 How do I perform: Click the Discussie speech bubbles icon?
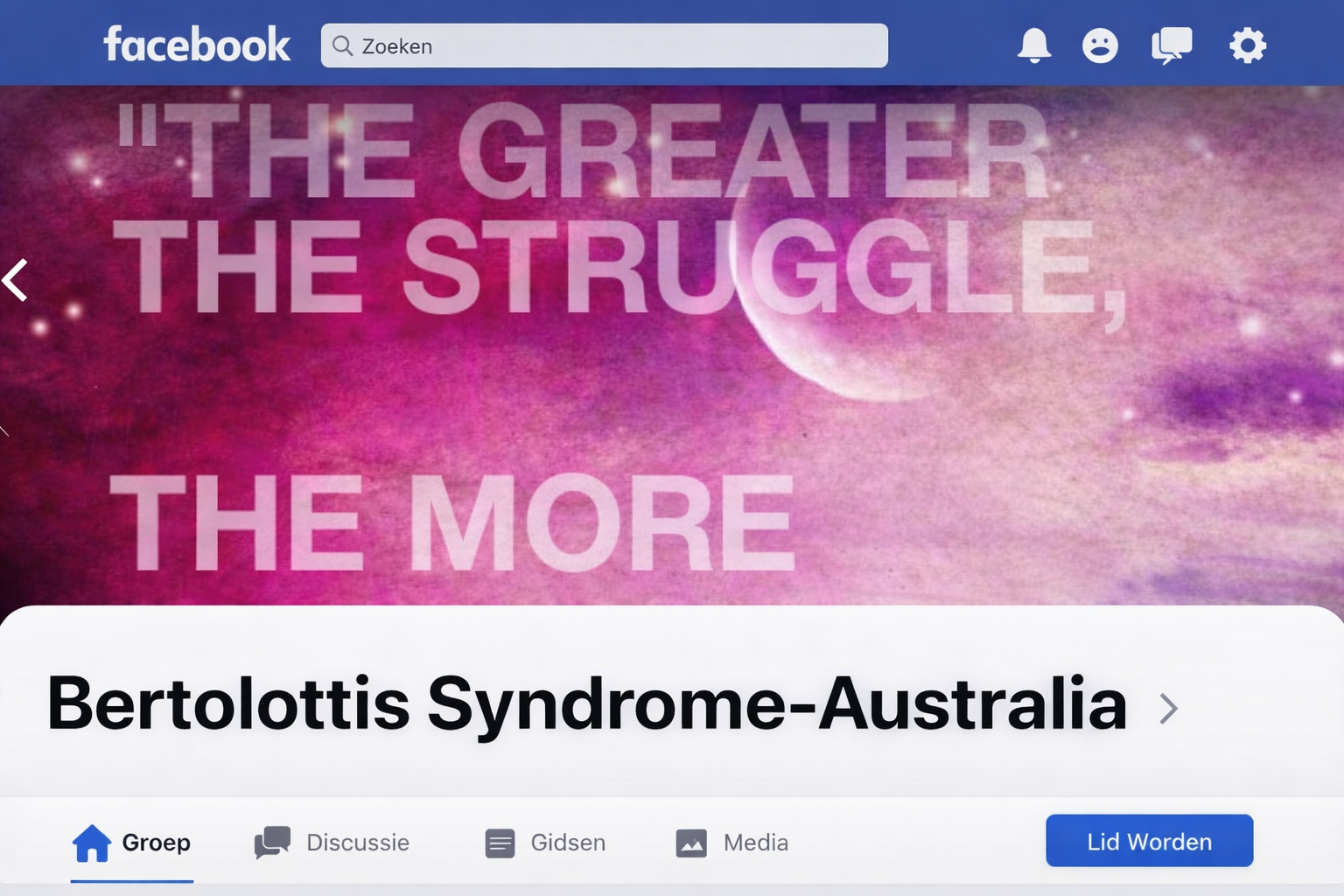tap(273, 843)
